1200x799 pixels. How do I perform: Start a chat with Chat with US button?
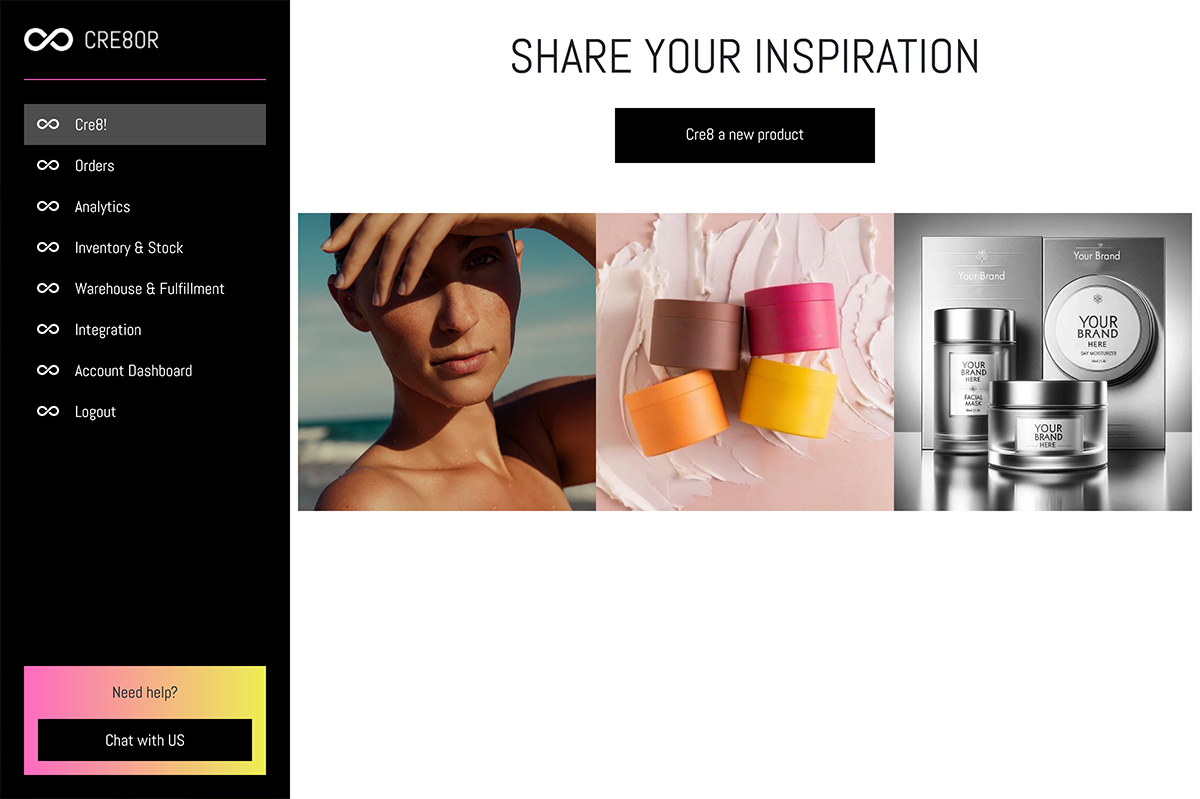coord(145,740)
